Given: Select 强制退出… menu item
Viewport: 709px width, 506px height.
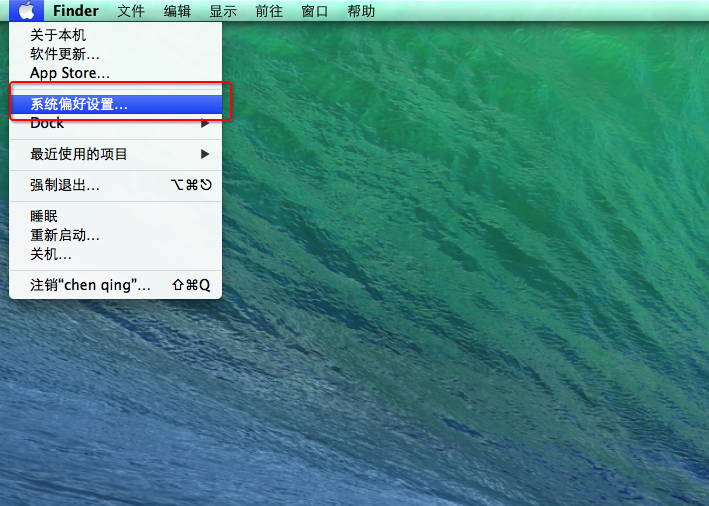Looking at the screenshot, I should tap(65, 185).
